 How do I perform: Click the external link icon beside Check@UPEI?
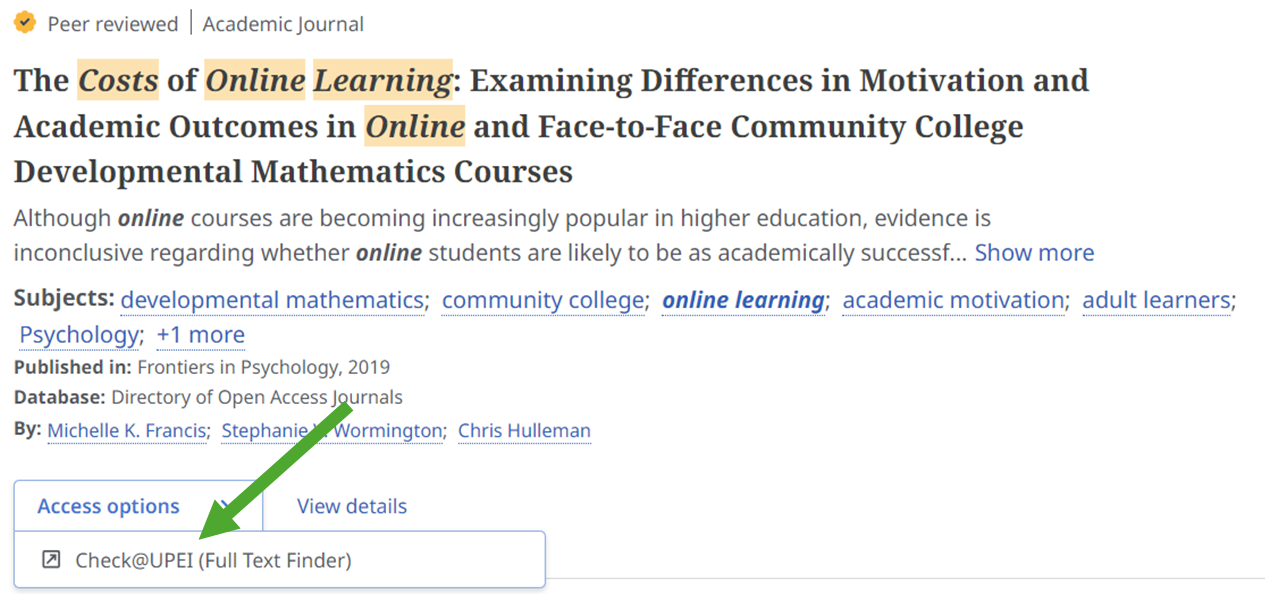51,560
